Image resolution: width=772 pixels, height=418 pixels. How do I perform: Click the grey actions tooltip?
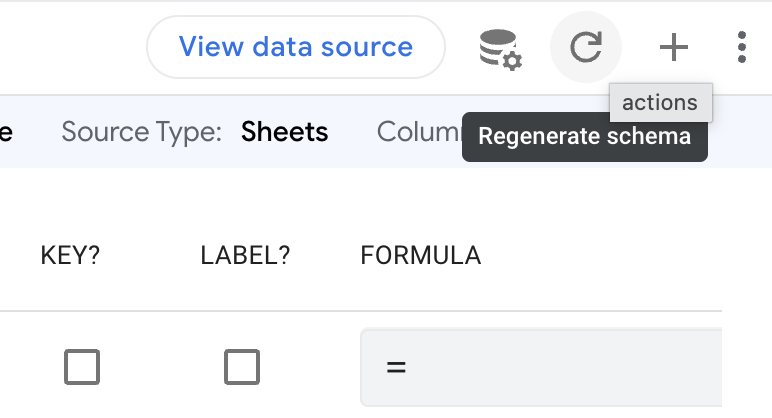(660, 102)
